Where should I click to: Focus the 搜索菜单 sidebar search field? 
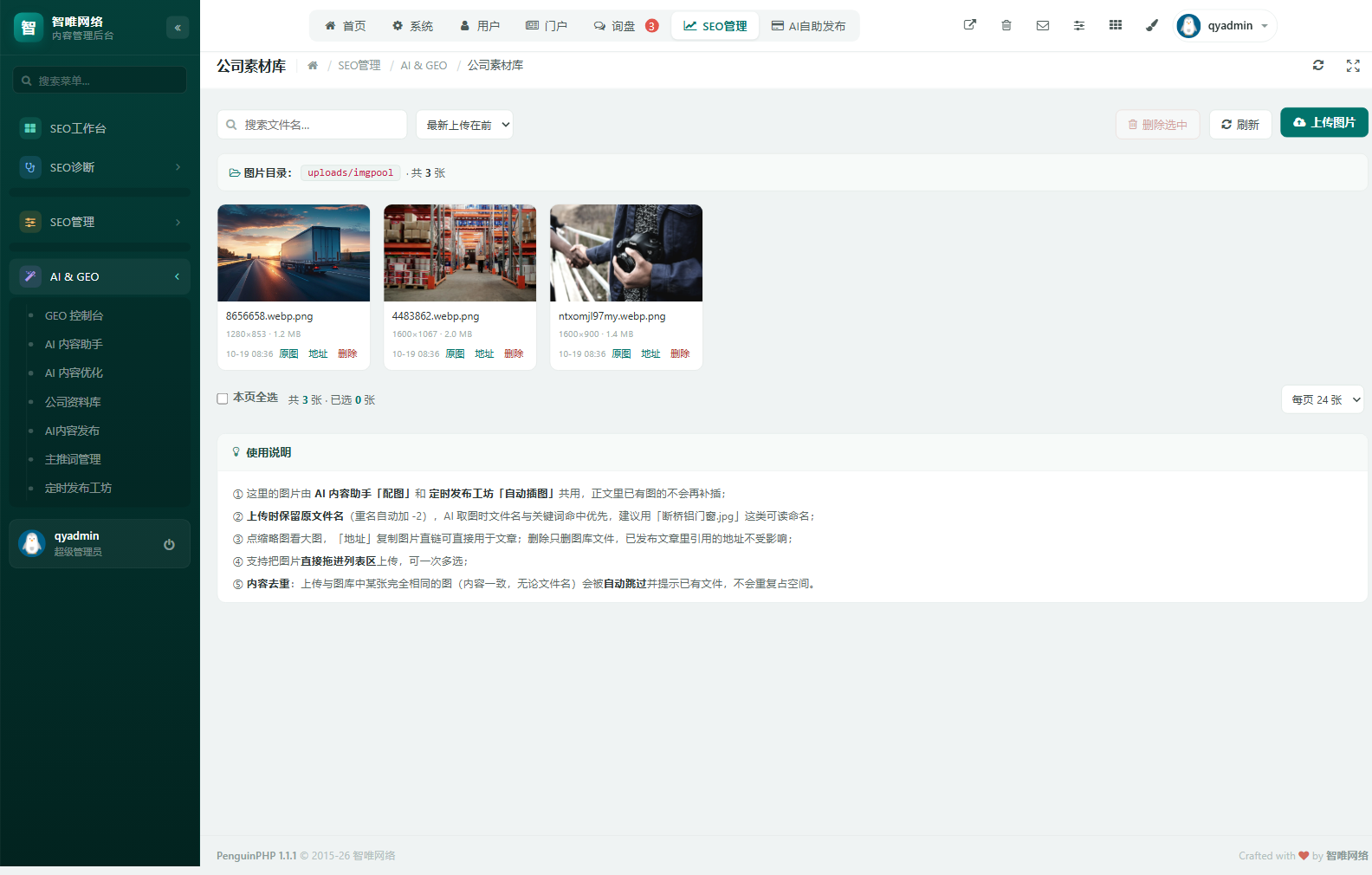click(100, 81)
